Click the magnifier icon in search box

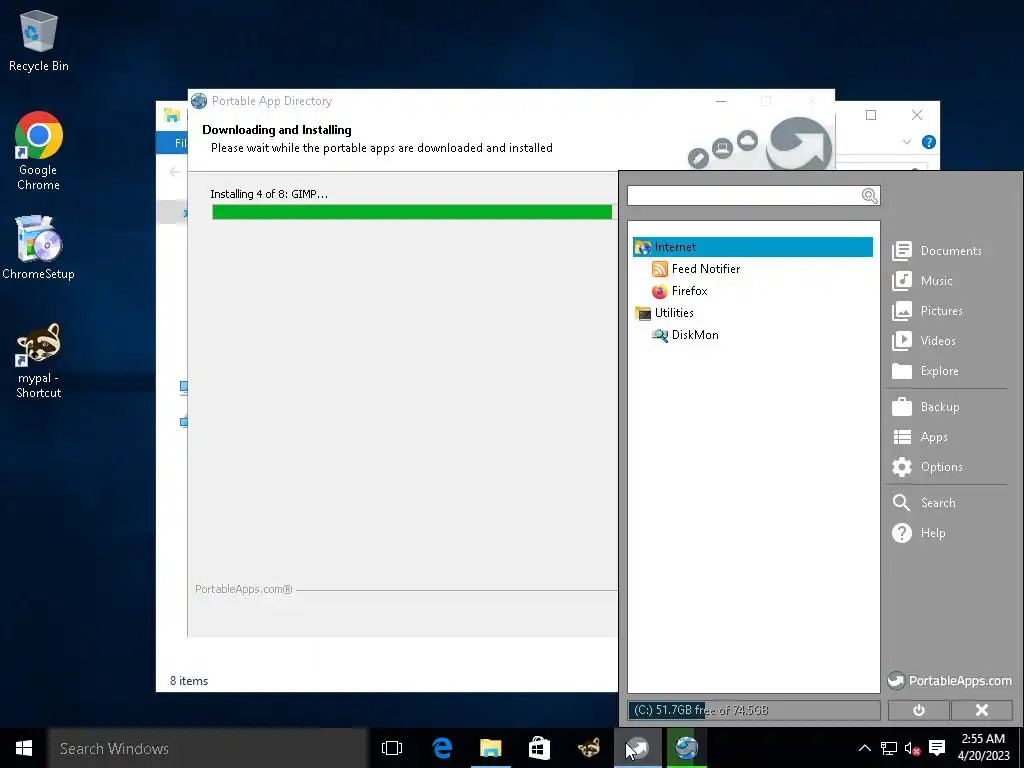(869, 195)
